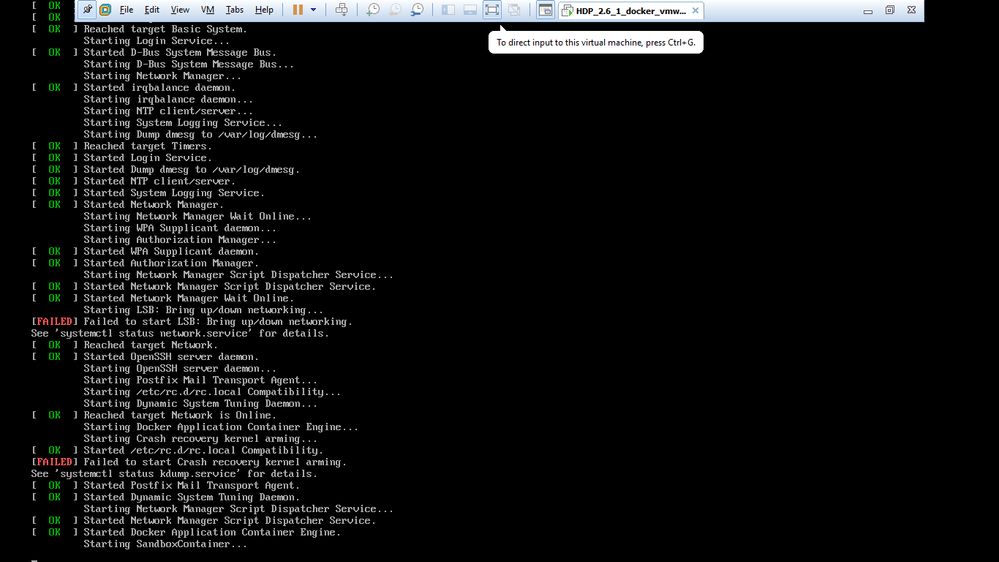
Task: Pause the virtual machine with suspend button
Action: pyautogui.click(x=298, y=10)
